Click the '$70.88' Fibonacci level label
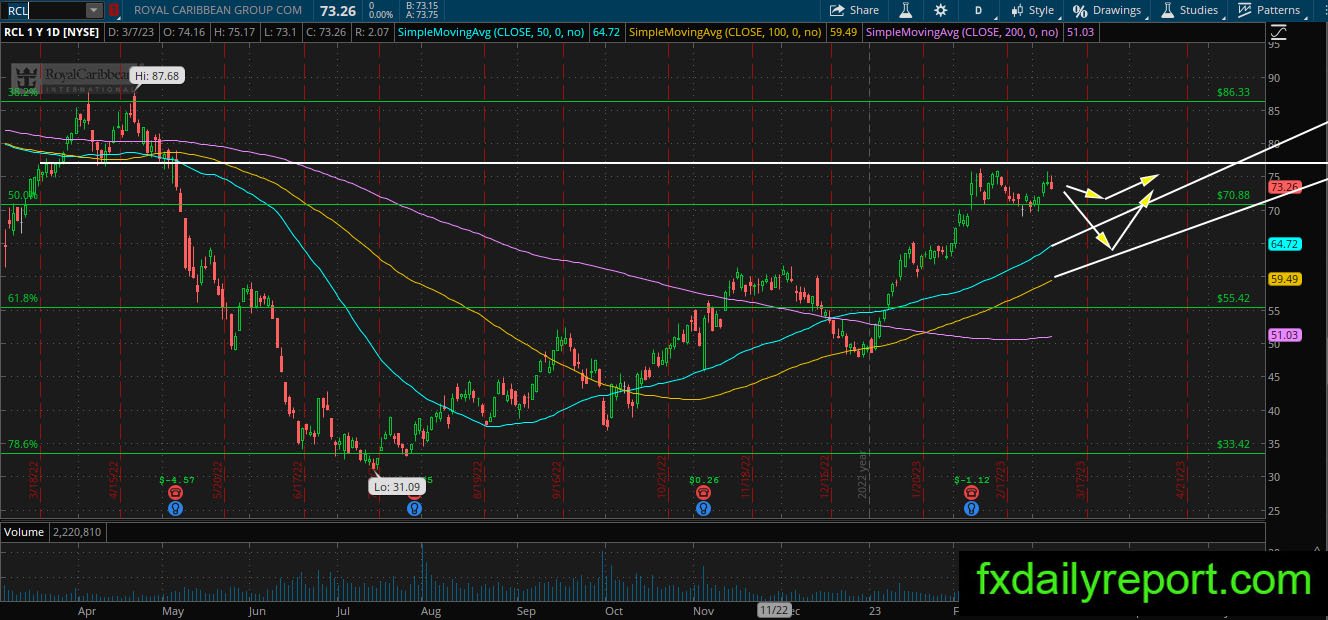Image resolution: width=1328 pixels, height=620 pixels. (x=1234, y=195)
